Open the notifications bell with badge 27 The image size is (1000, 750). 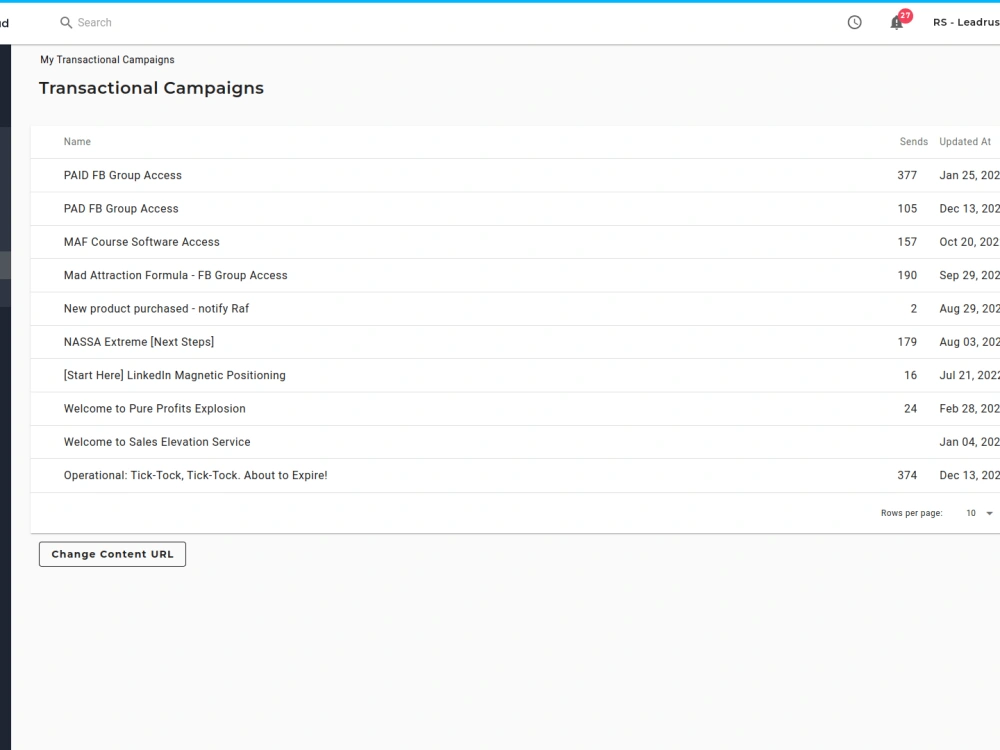click(x=897, y=23)
